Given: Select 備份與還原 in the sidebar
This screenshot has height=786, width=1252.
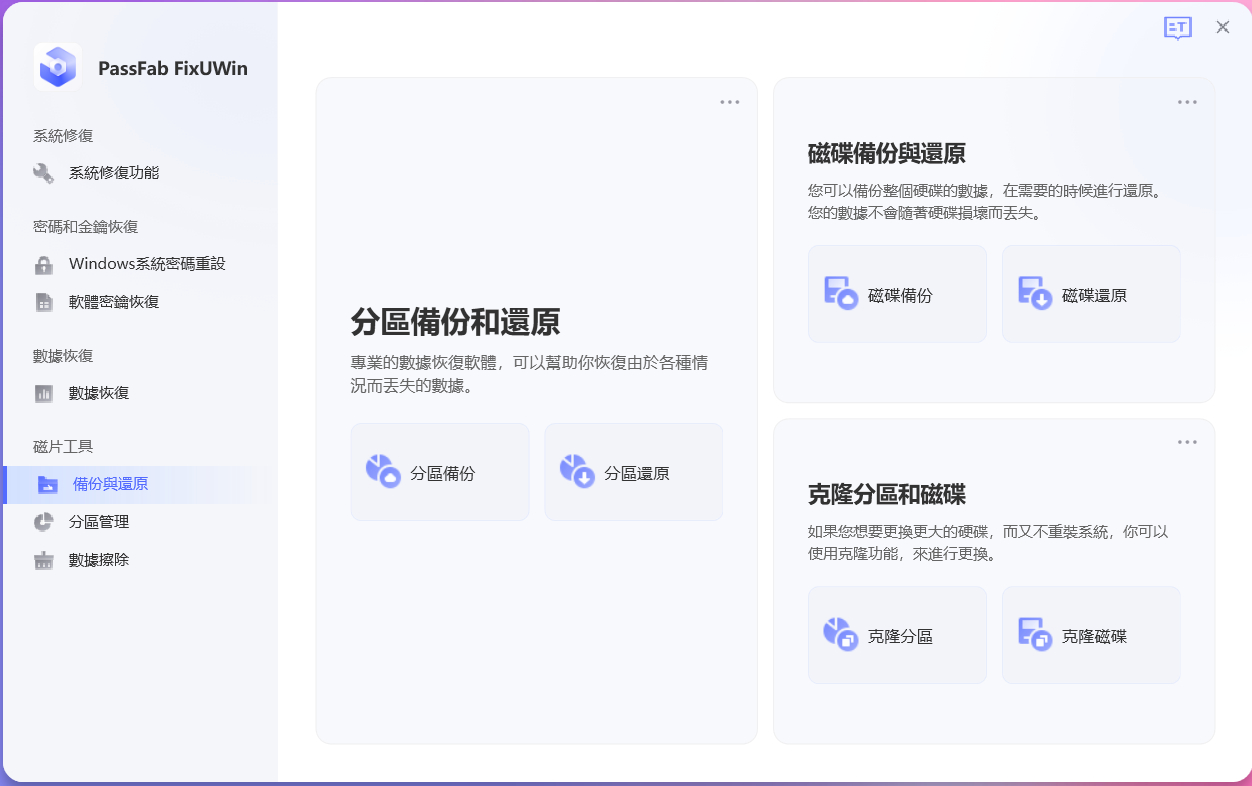Looking at the screenshot, I should pyautogui.click(x=110, y=484).
